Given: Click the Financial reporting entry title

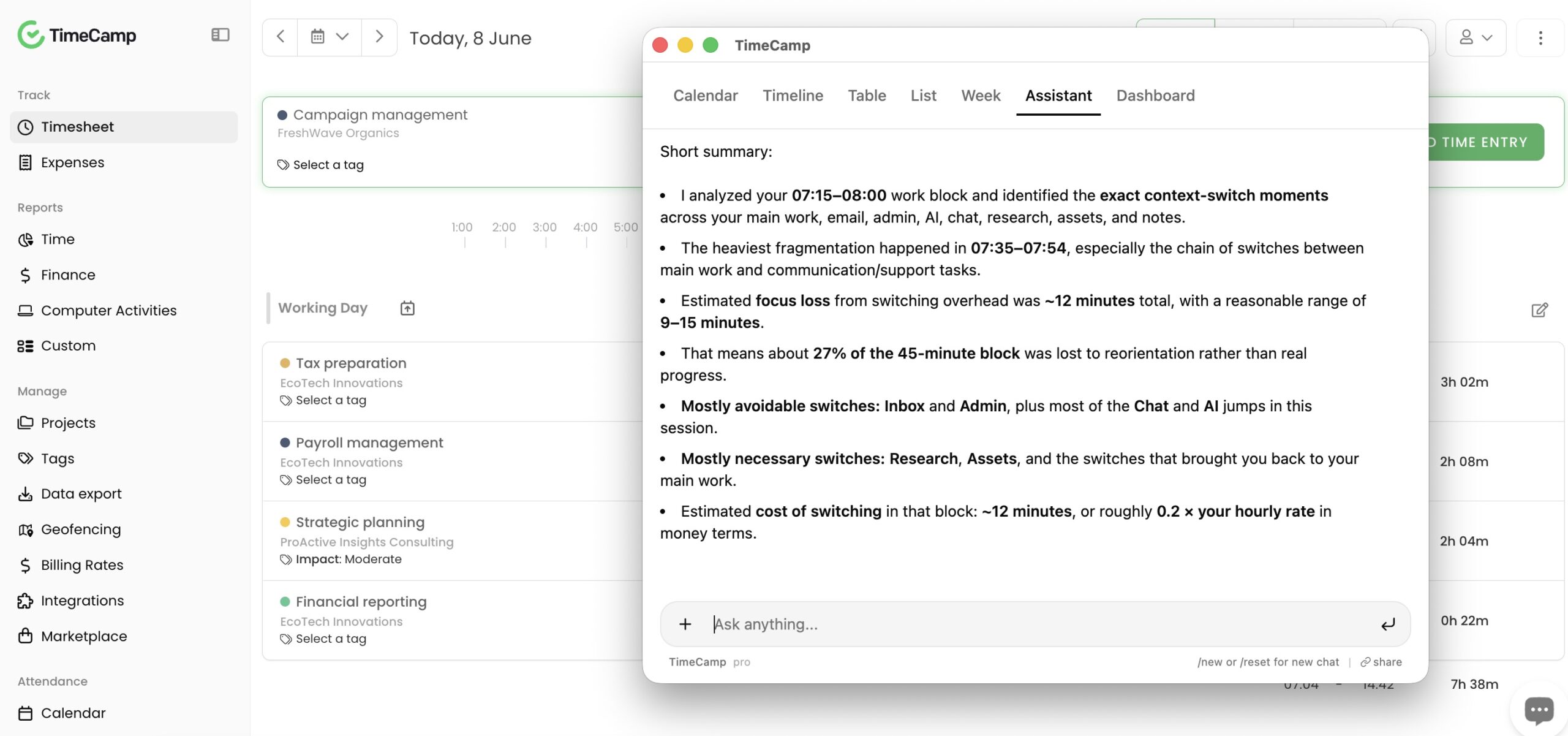Looking at the screenshot, I should coord(361,602).
